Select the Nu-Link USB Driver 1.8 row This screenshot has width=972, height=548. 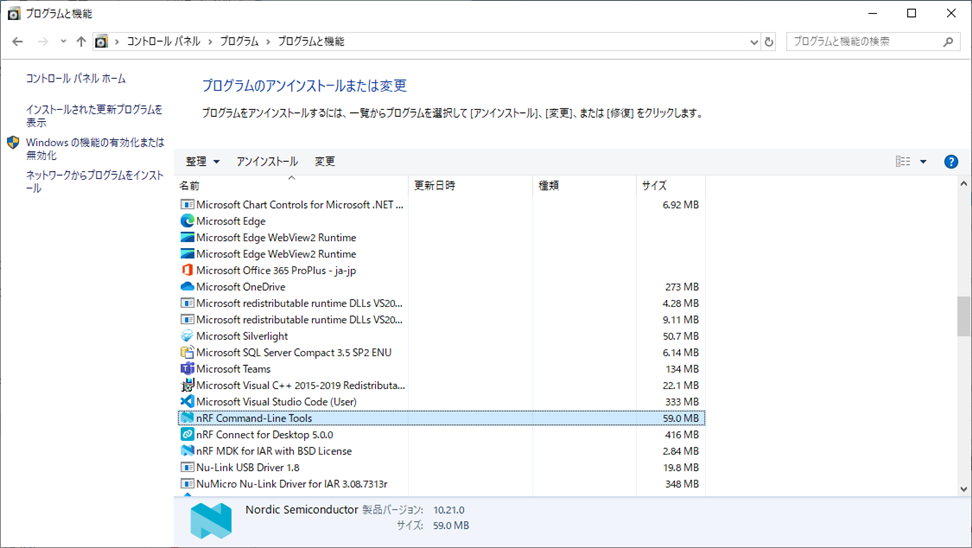click(x=441, y=467)
